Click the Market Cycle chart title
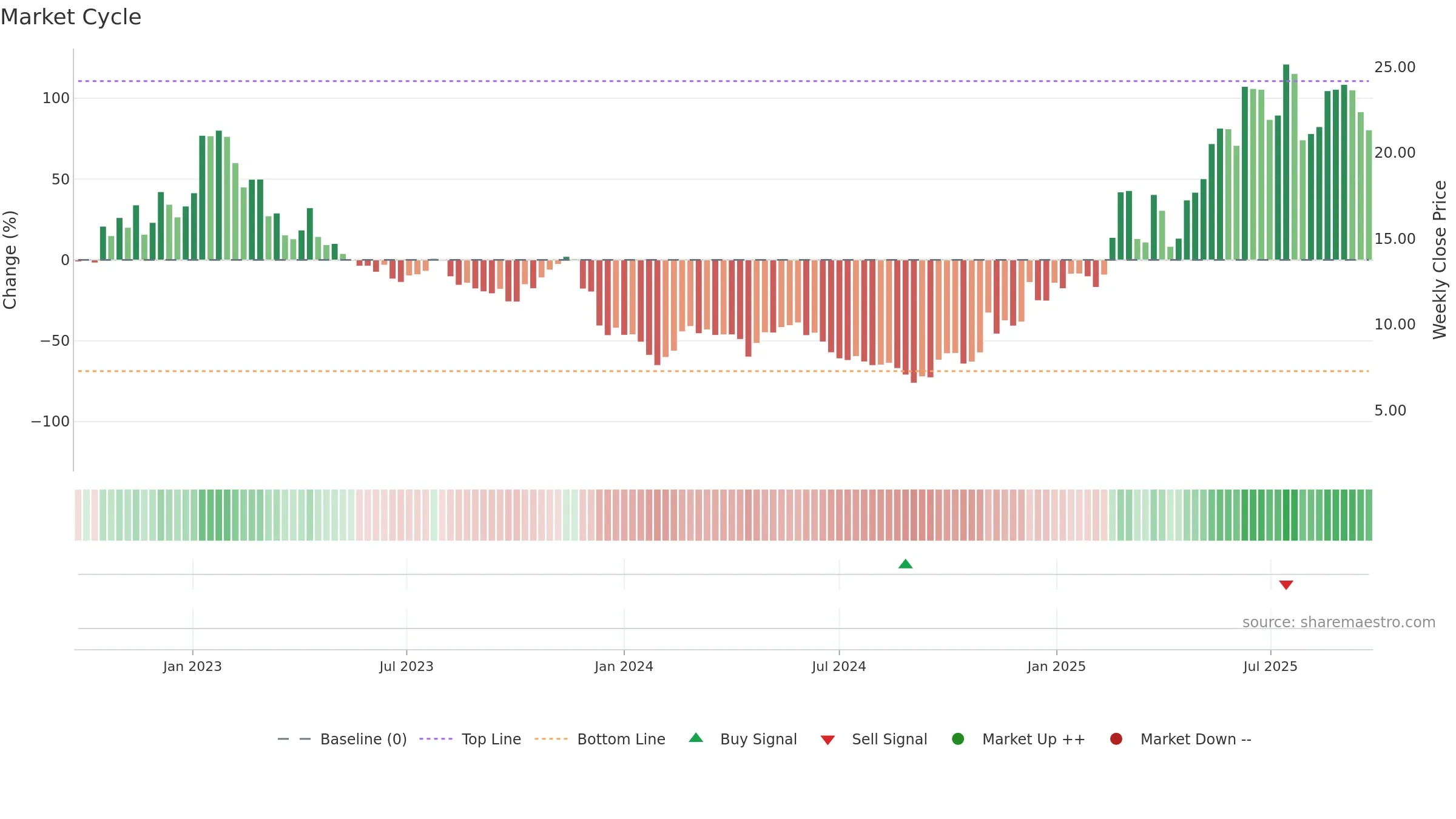Viewport: 1456px width, 819px height. click(x=71, y=17)
